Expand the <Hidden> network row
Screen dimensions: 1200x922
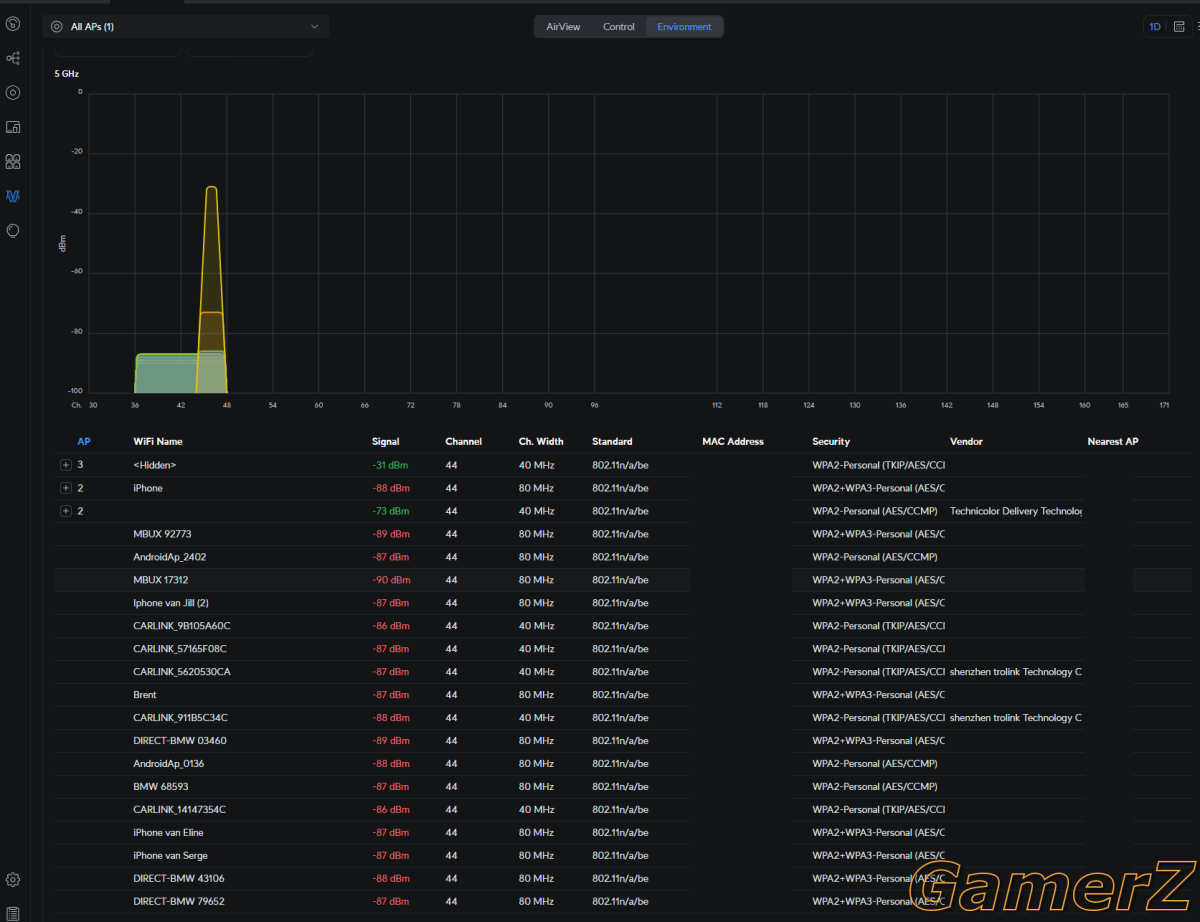click(66, 465)
